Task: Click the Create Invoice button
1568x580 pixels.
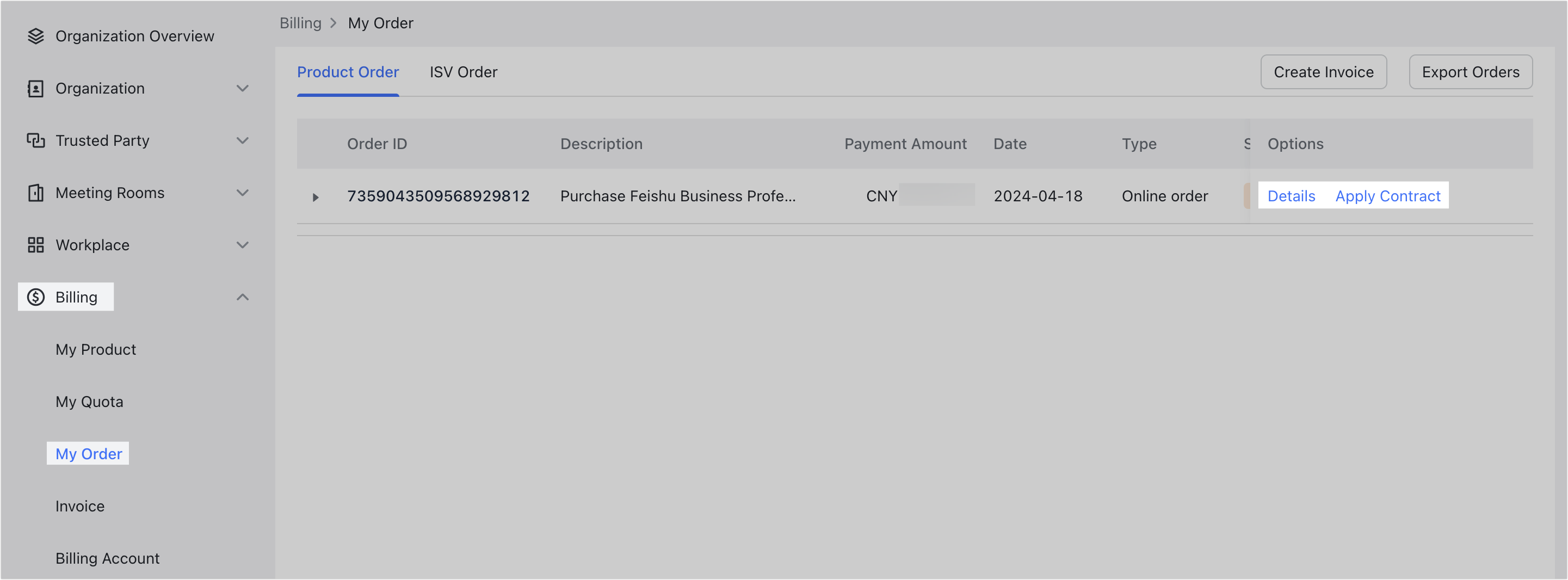Action: (x=1323, y=72)
